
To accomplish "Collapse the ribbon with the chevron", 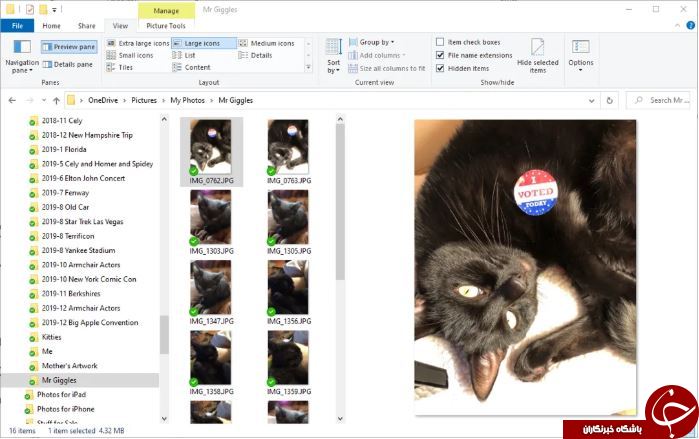I will (x=678, y=25).
